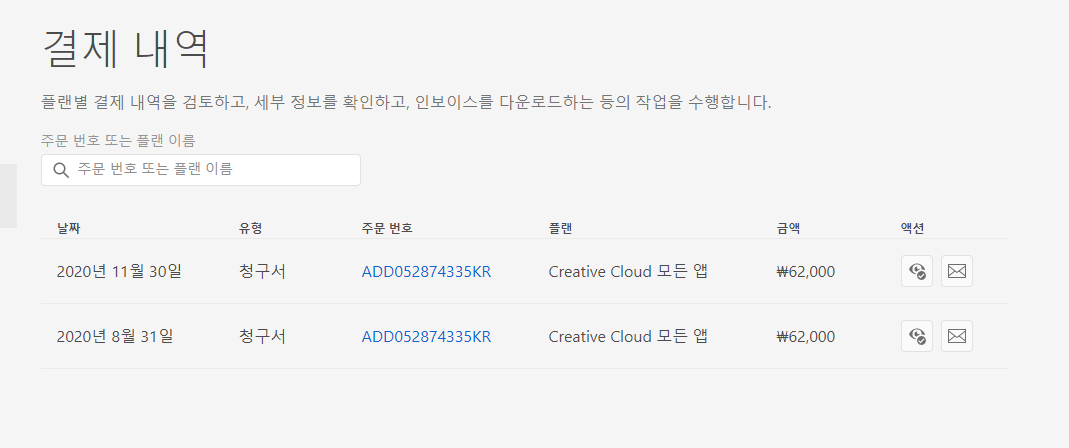
Task: Click the 유형 column header
Action: (250, 228)
